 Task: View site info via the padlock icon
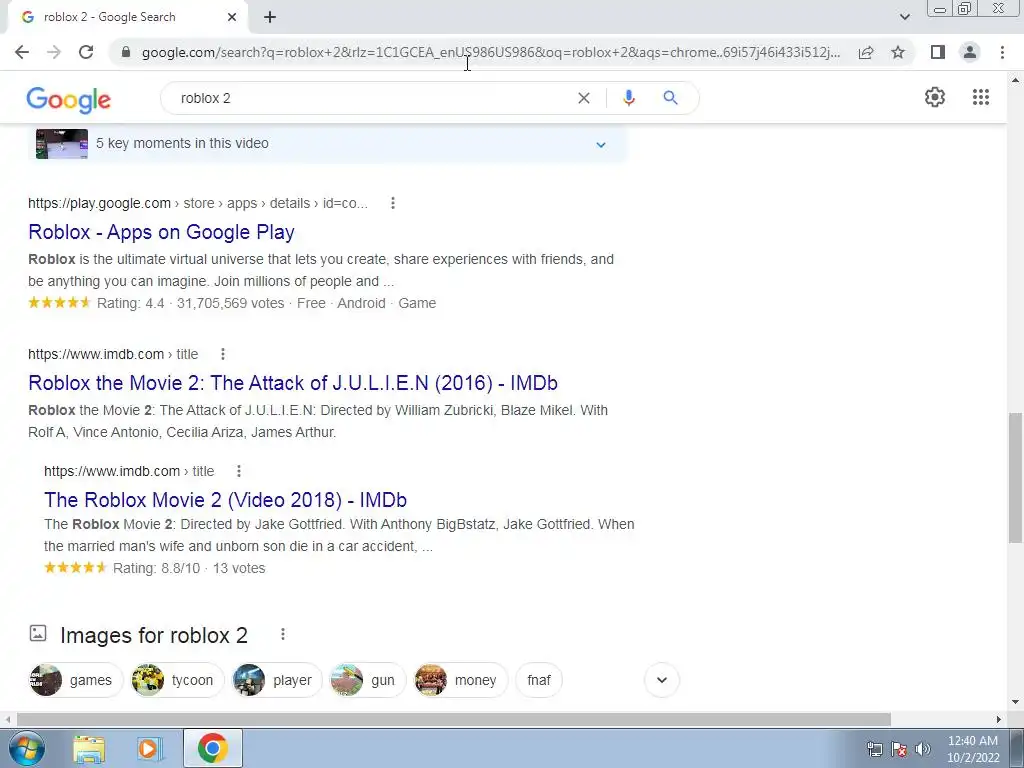126,52
